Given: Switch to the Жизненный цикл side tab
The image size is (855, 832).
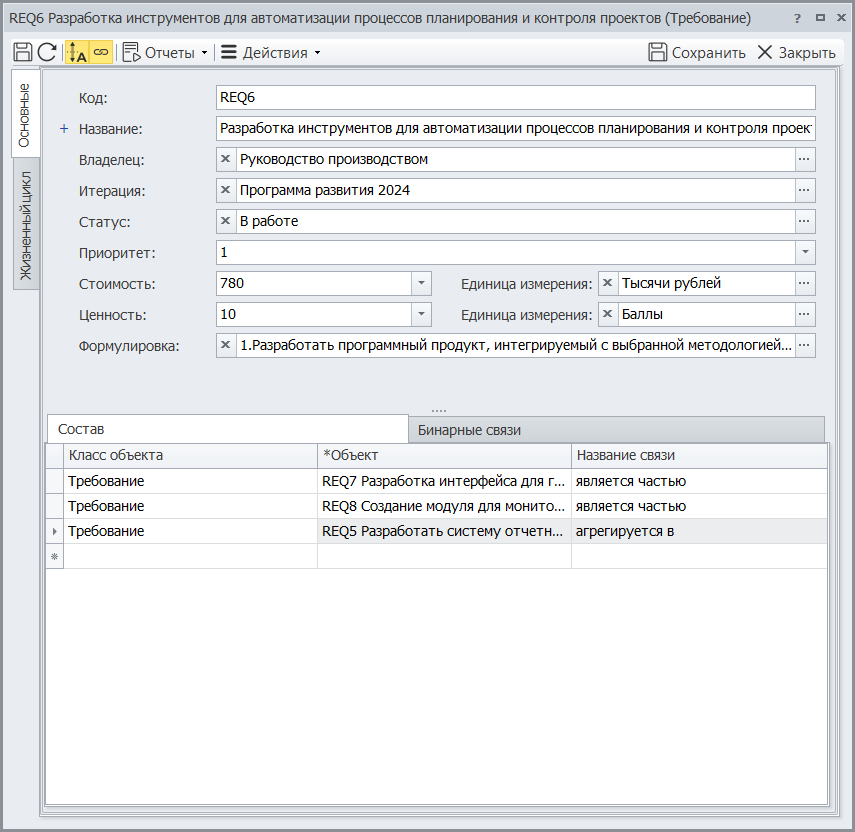Looking at the screenshot, I should [26, 225].
